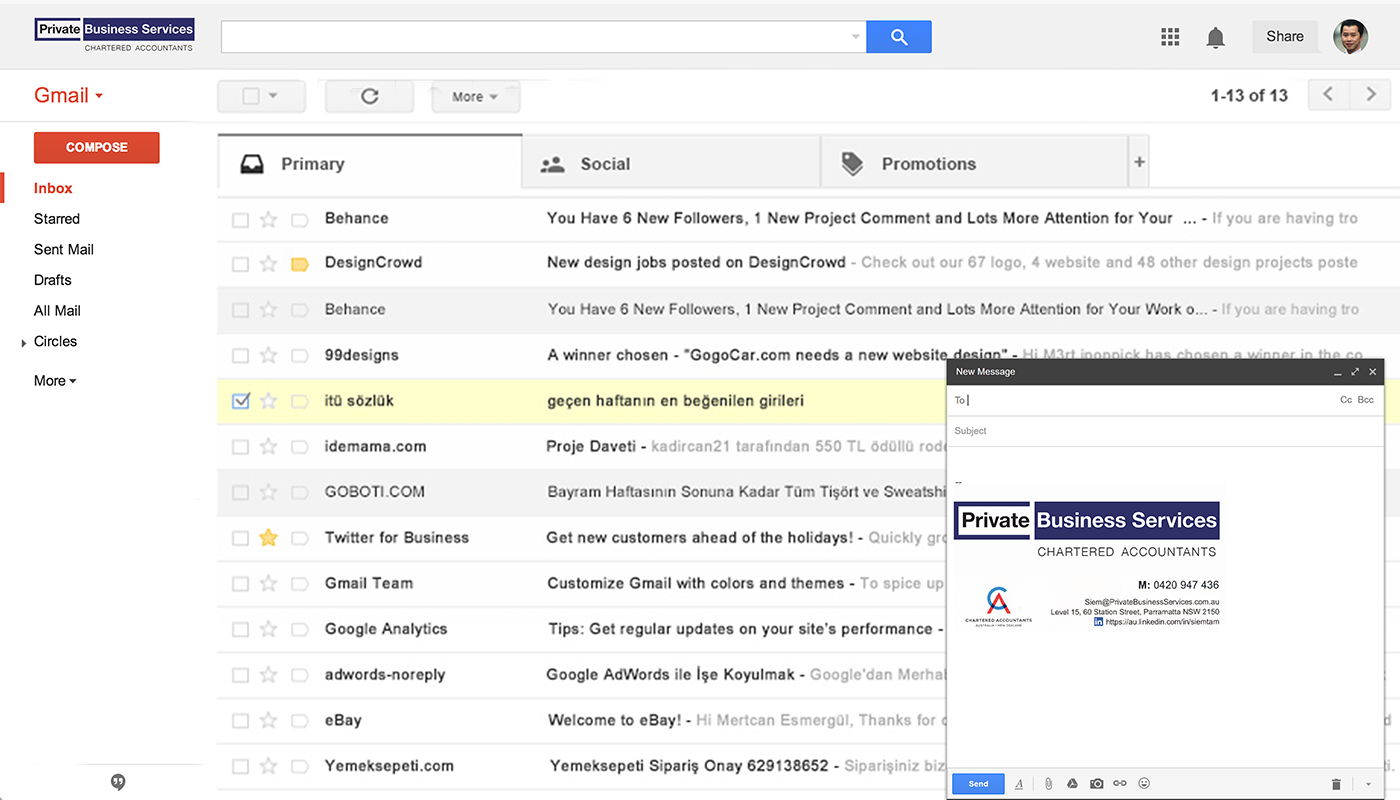Switch to the Promotions tab
The height and width of the screenshot is (800, 1400).
click(974, 164)
